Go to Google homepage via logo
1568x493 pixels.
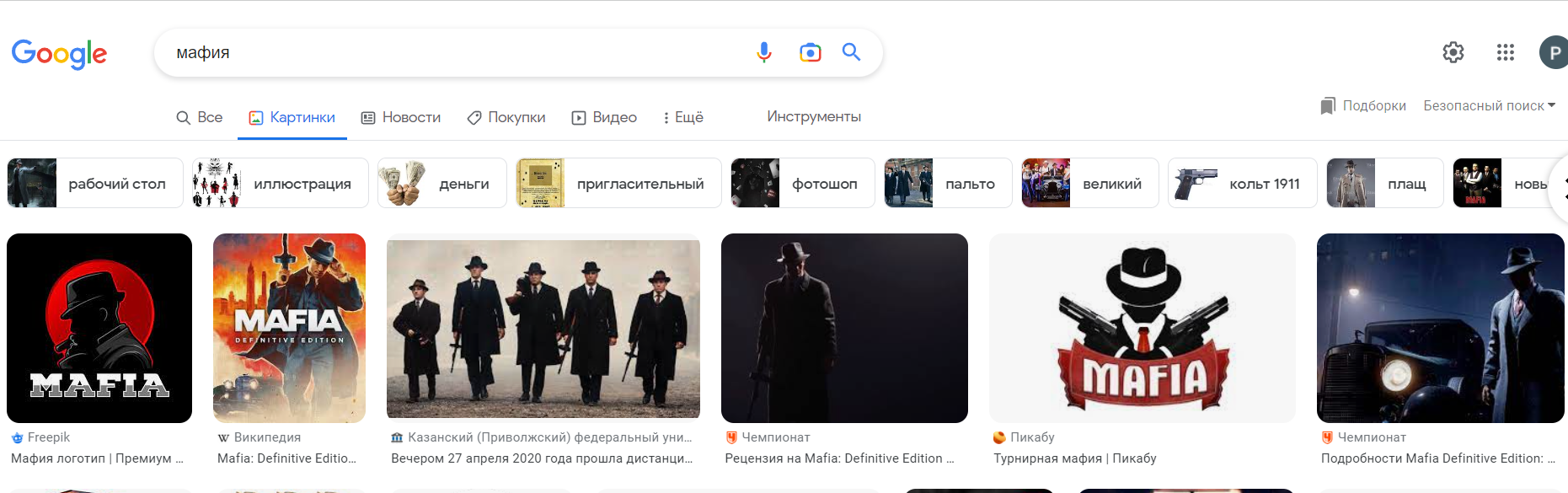[x=59, y=54]
